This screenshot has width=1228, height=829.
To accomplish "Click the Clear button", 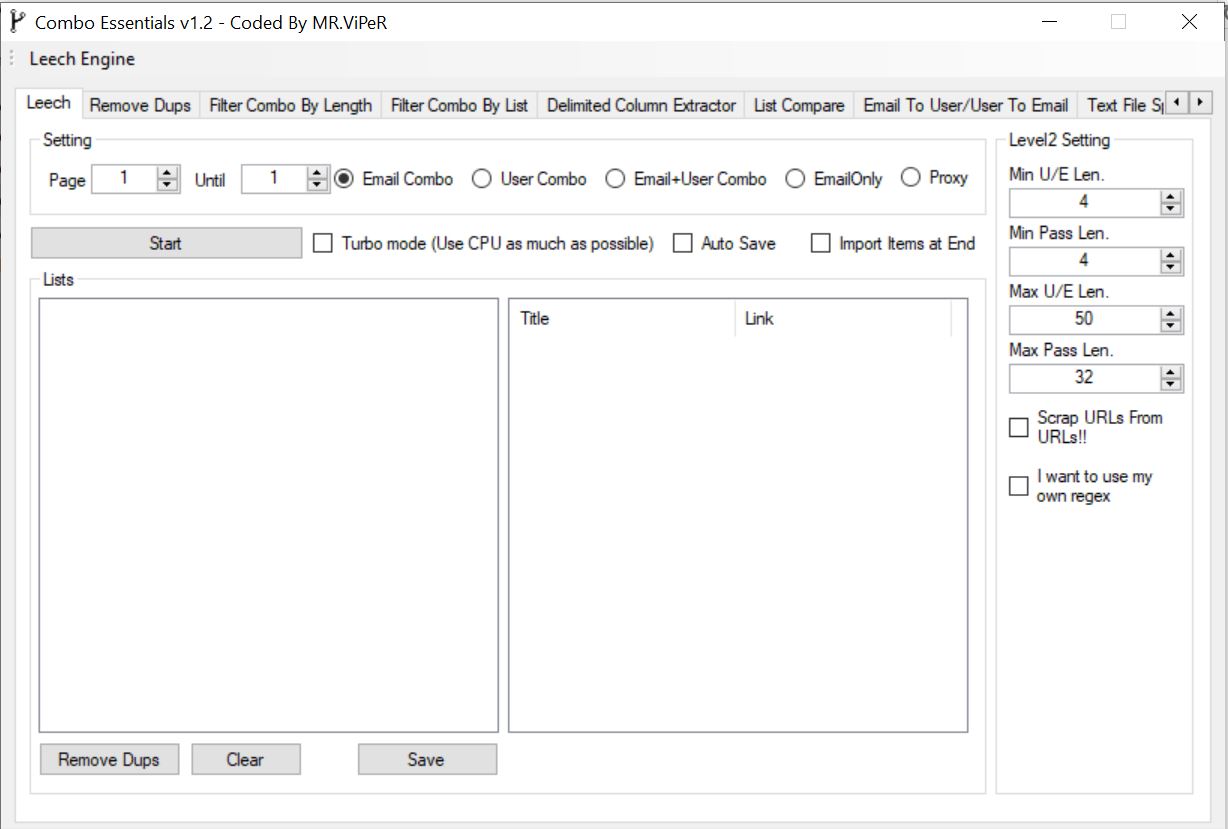I will click(245, 759).
